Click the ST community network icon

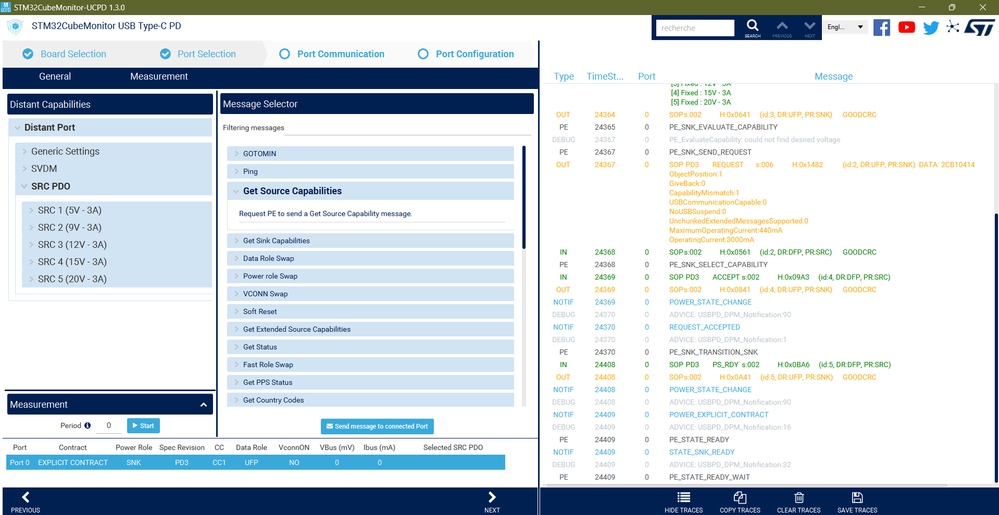(x=952, y=27)
